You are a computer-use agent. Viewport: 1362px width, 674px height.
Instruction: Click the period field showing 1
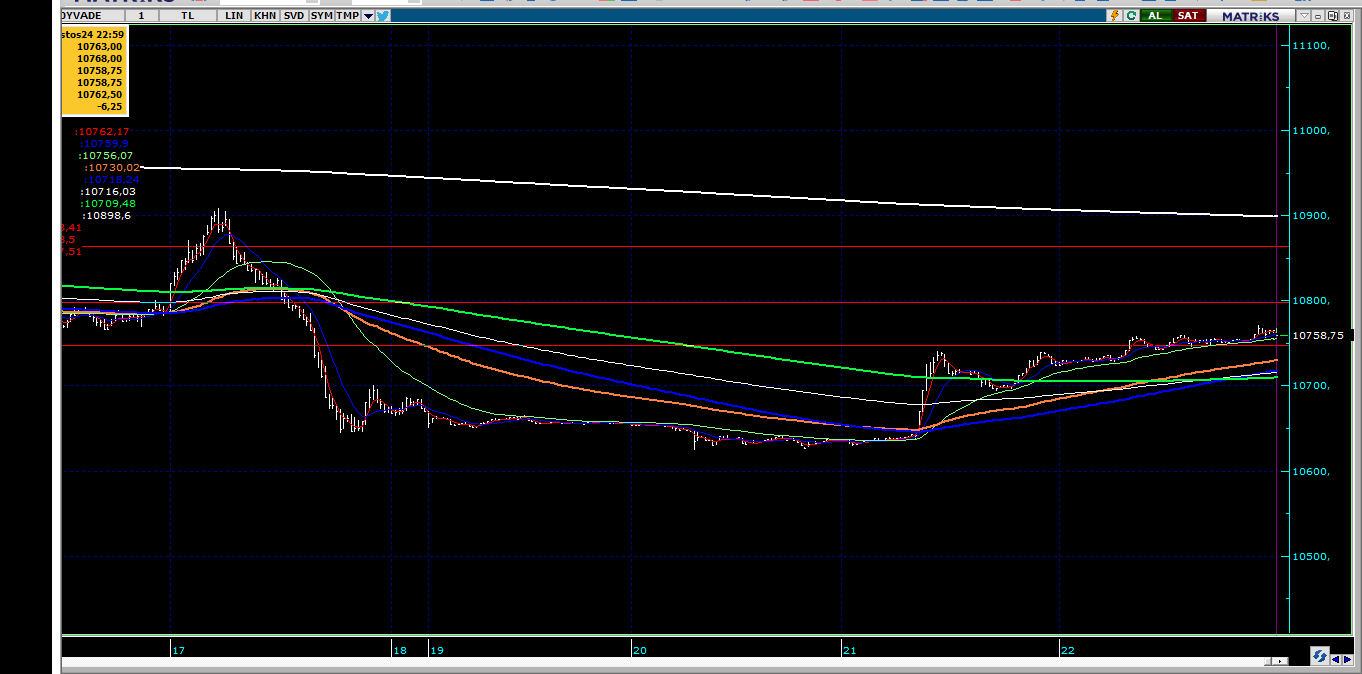point(141,16)
